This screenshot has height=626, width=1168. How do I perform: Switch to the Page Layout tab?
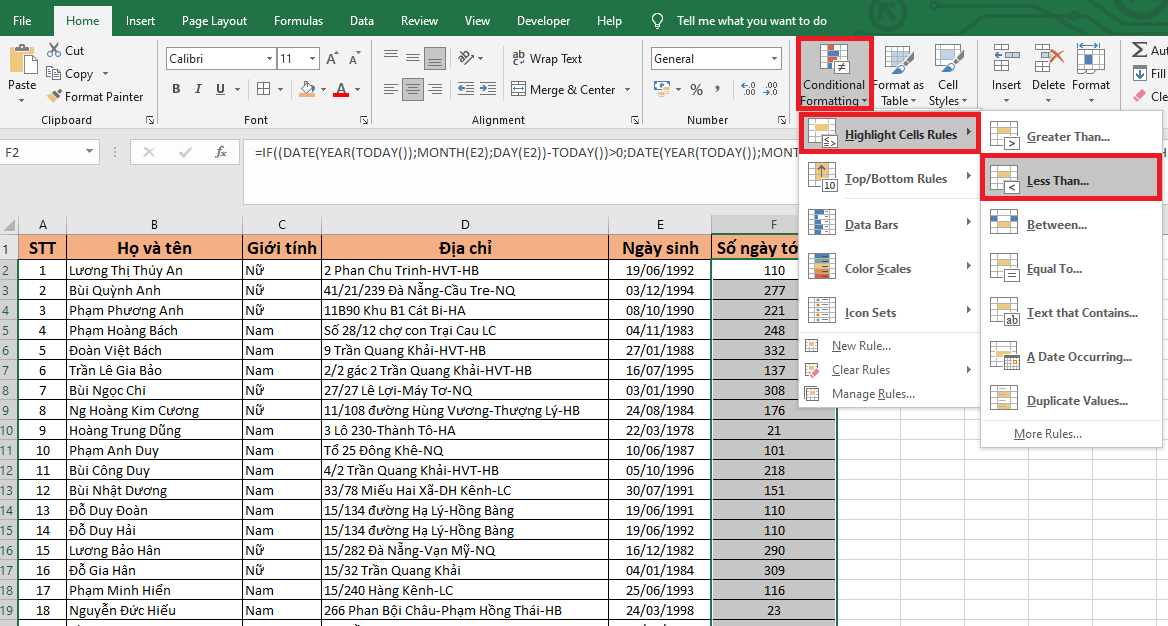coord(216,20)
